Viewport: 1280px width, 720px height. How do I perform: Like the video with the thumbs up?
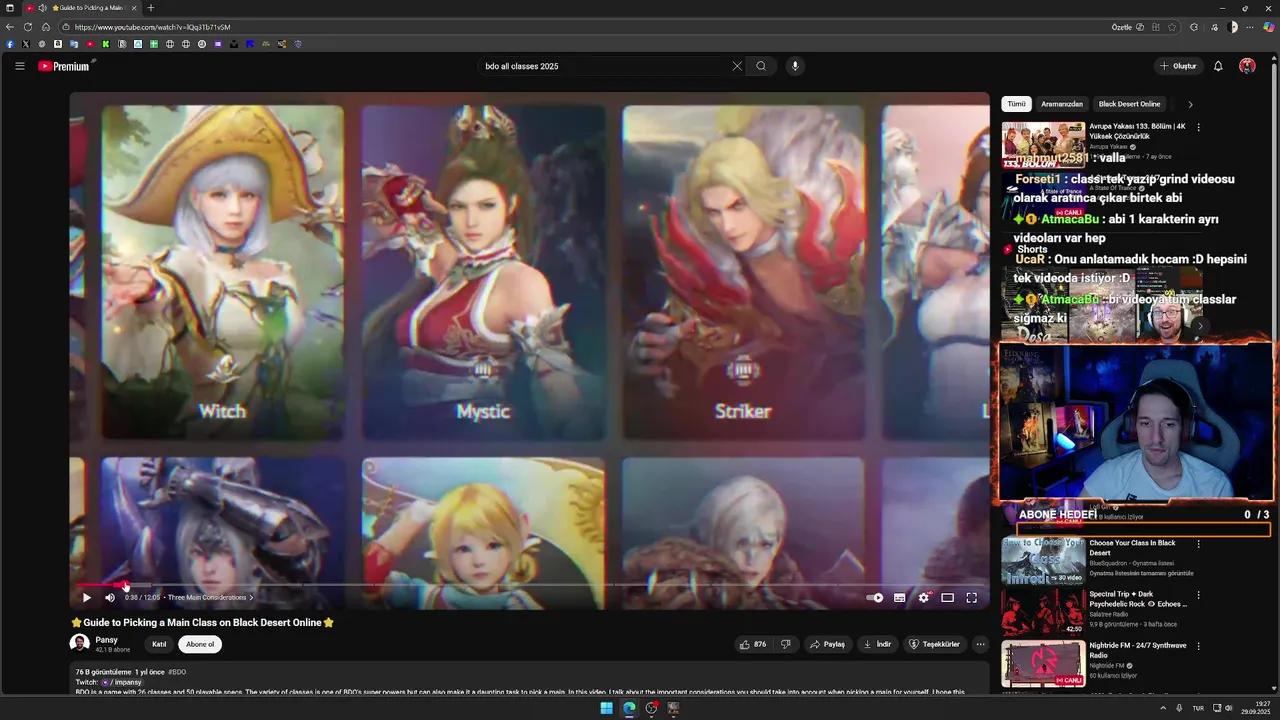pyautogui.click(x=752, y=645)
